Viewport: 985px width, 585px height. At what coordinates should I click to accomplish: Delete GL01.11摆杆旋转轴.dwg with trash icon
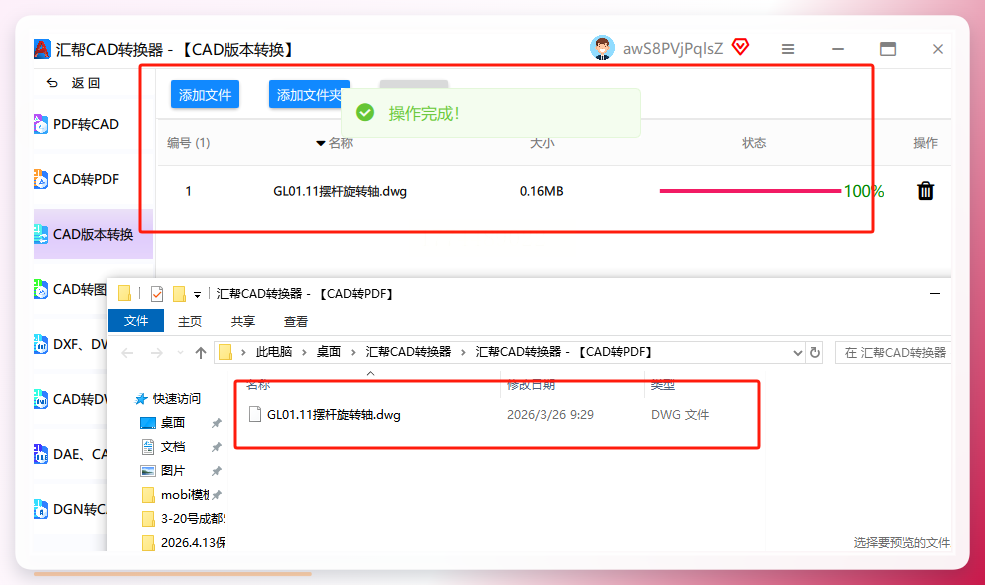(x=925, y=190)
